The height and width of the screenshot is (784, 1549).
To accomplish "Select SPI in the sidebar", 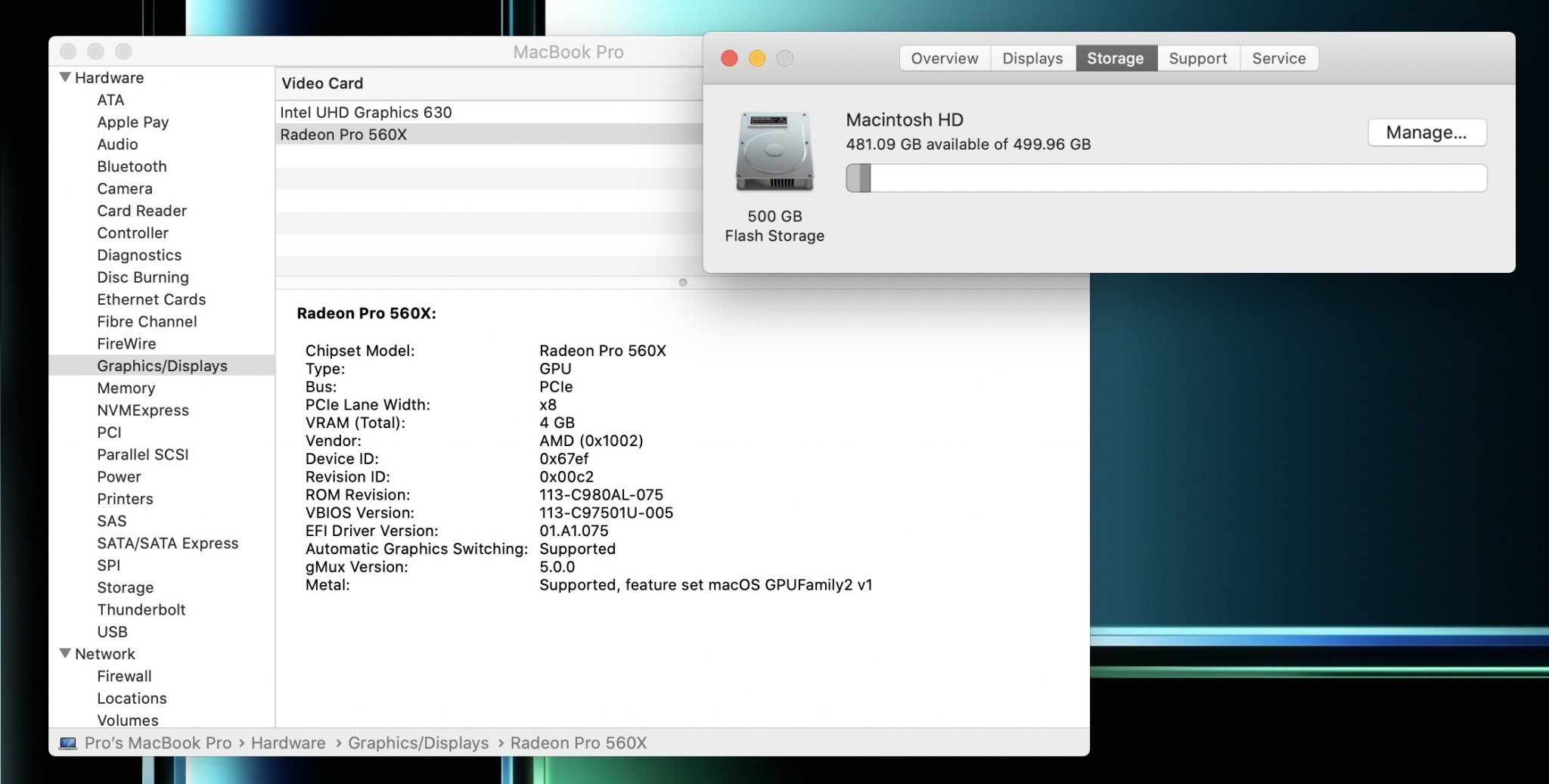I will click(108, 566).
